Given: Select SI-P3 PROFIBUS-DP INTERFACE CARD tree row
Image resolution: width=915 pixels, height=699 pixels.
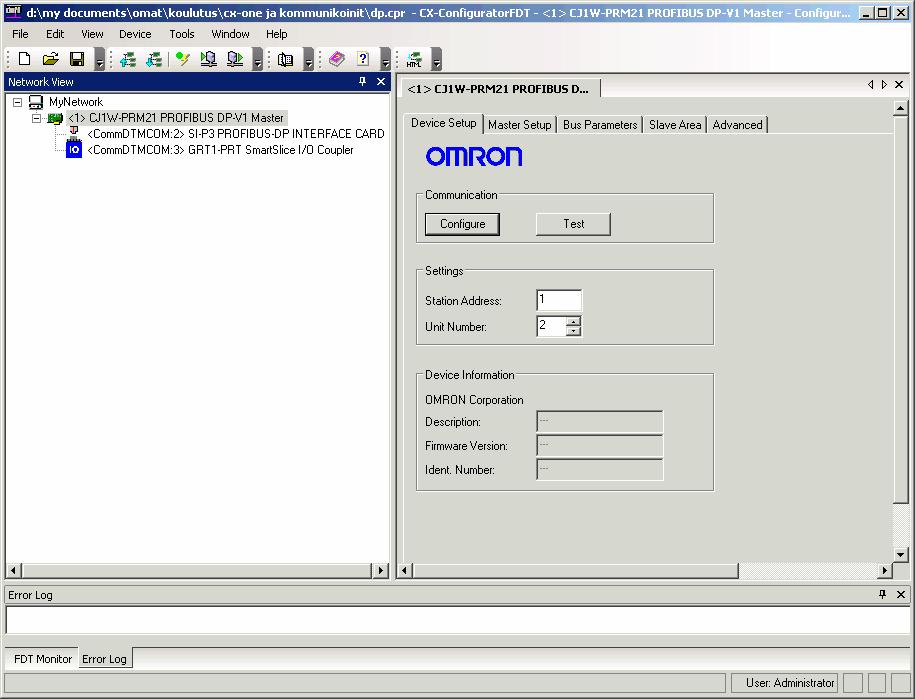Looking at the screenshot, I should [x=236, y=134].
